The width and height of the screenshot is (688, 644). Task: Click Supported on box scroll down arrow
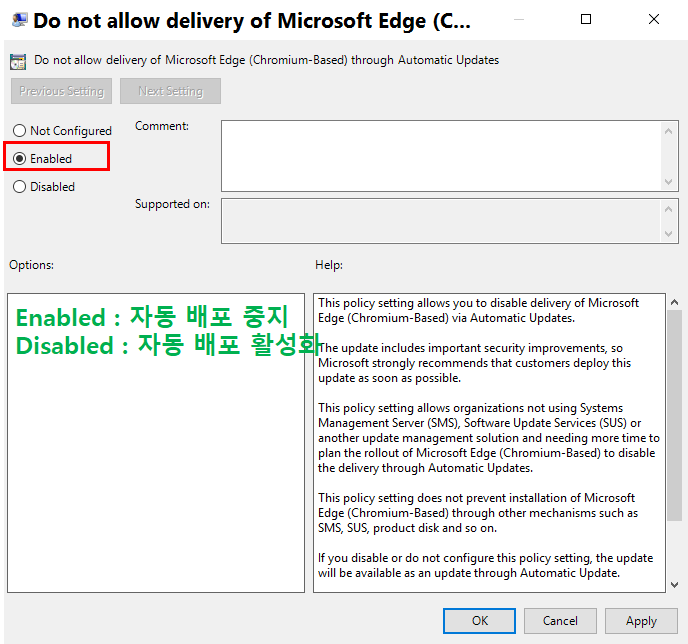[x=668, y=234]
